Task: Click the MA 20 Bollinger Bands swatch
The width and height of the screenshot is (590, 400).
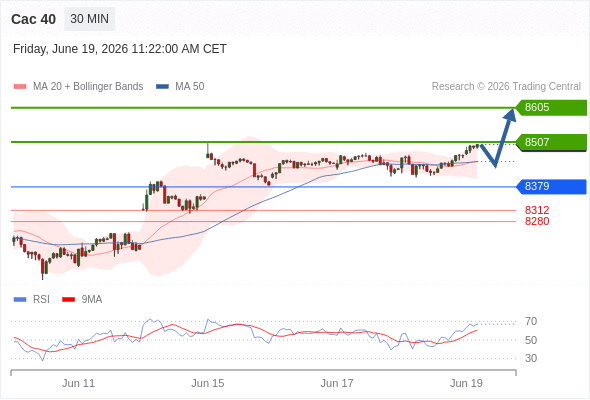Action: (x=20, y=87)
